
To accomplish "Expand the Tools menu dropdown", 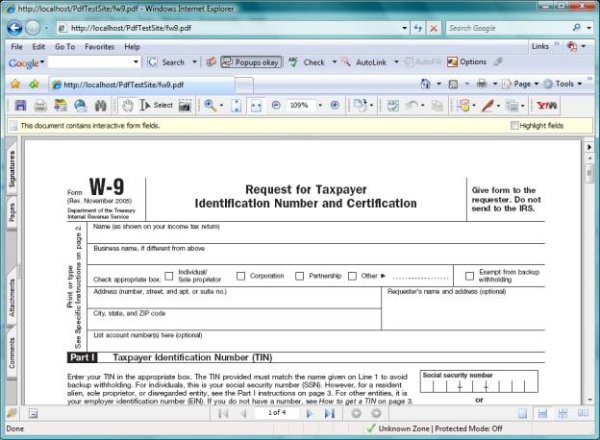I will point(580,84).
